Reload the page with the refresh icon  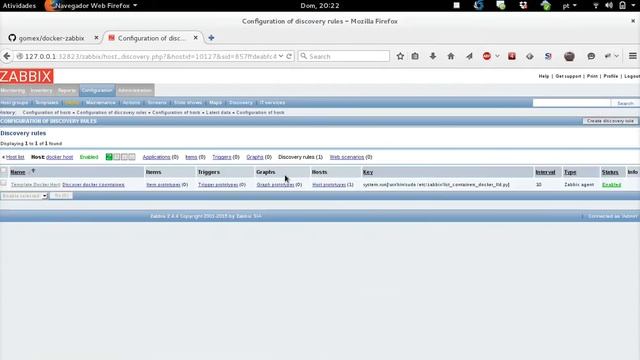(289, 56)
